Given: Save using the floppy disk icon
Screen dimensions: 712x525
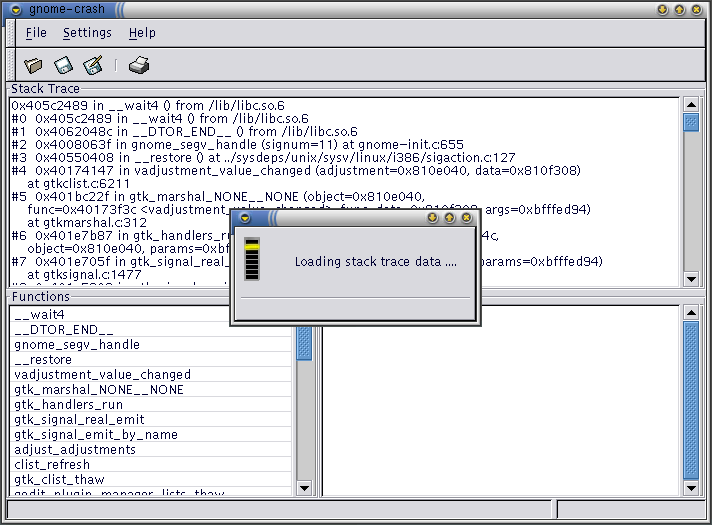Looking at the screenshot, I should (x=63, y=65).
